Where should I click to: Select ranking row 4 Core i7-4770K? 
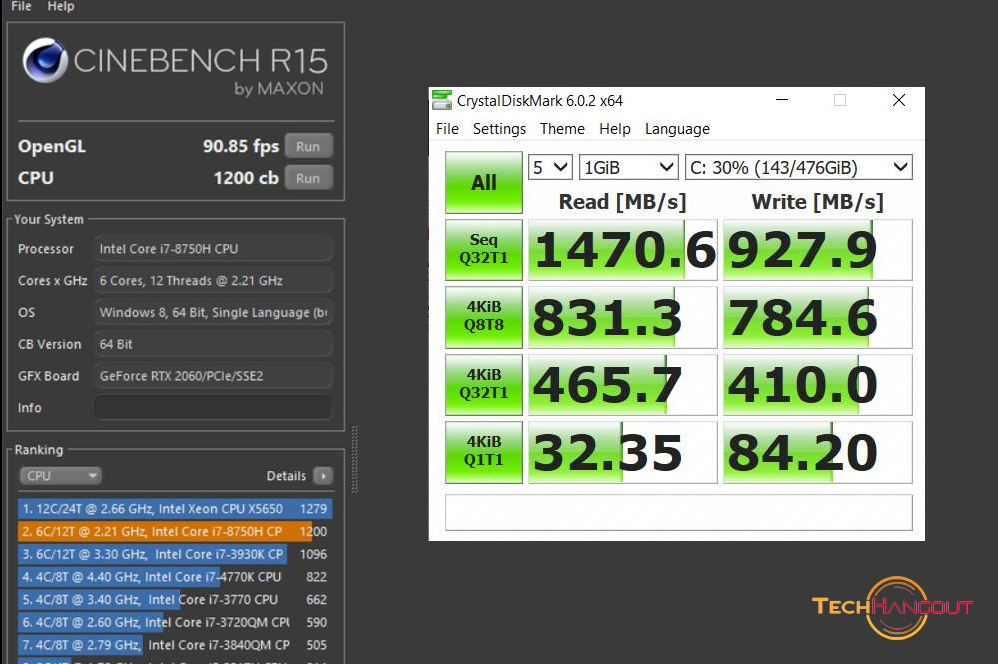pos(175,577)
